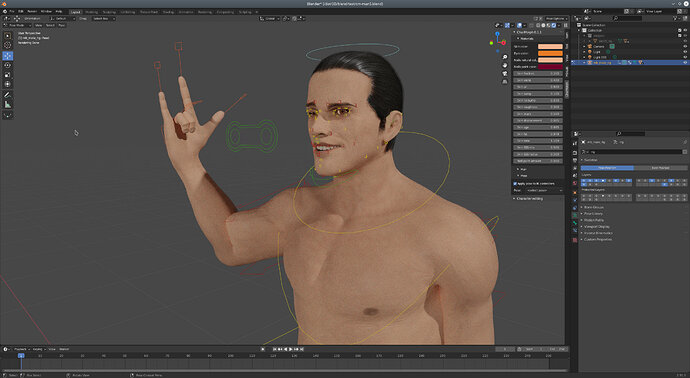Click the Eyes color swatch
The width and height of the screenshot is (690, 378).
click(550, 53)
